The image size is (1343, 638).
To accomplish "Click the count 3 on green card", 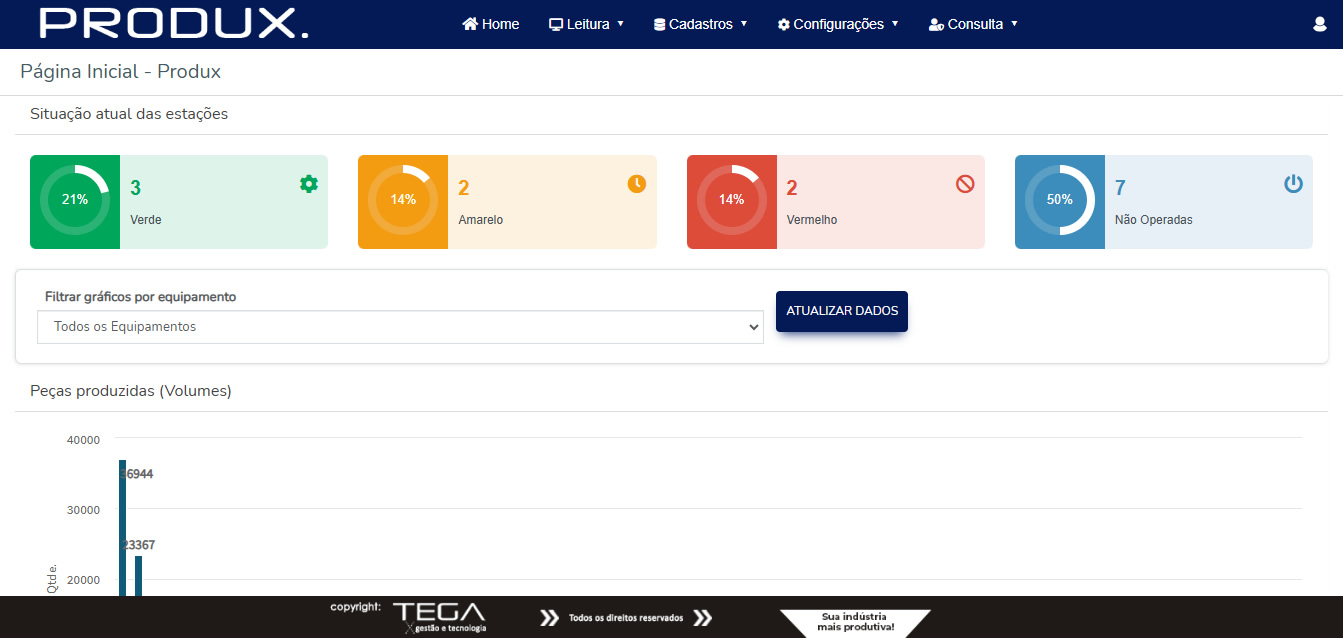I will click(136, 188).
